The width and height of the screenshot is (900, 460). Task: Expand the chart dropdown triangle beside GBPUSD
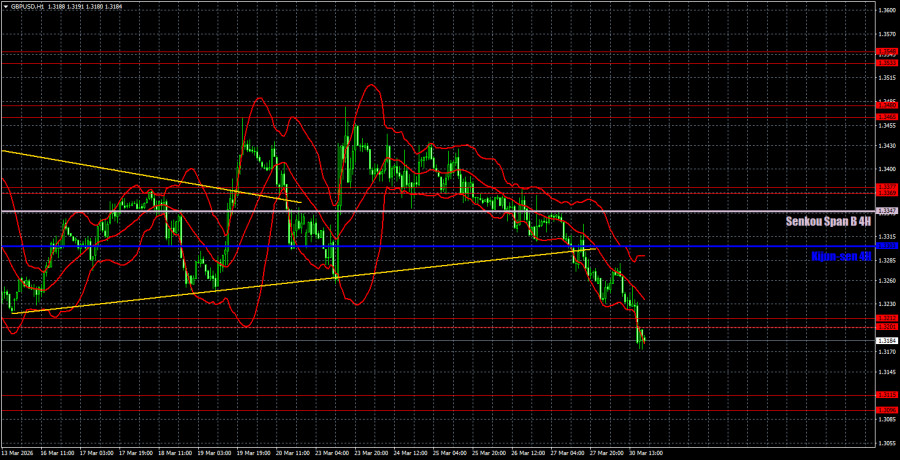pos(5,5)
